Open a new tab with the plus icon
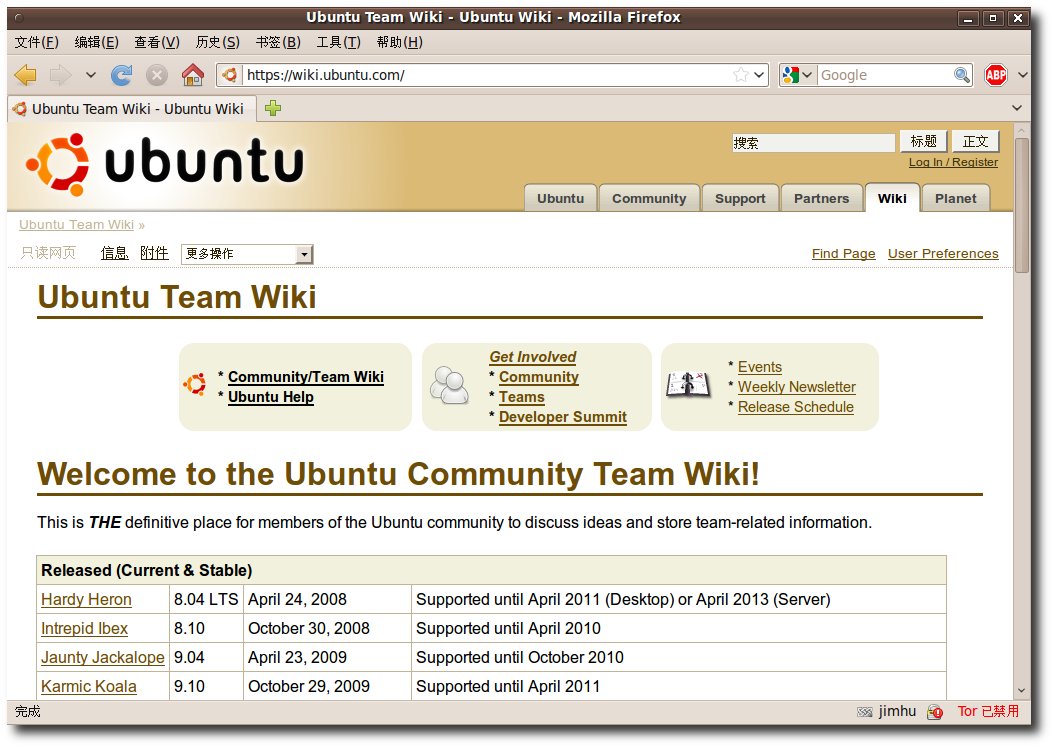The width and height of the screenshot is (1054, 748). tap(273, 108)
